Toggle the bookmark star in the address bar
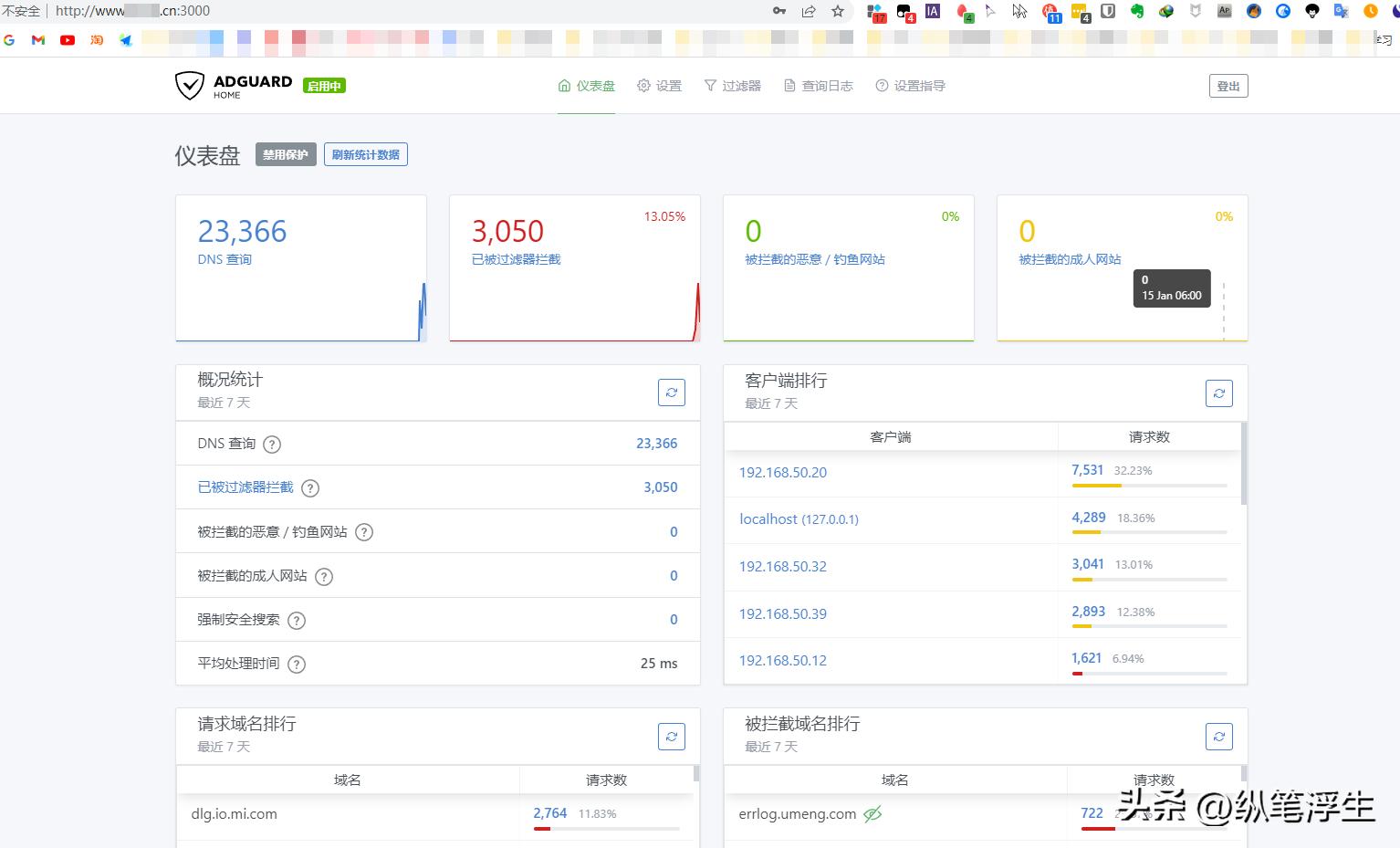The width and height of the screenshot is (1400, 848). pyautogui.click(x=836, y=11)
